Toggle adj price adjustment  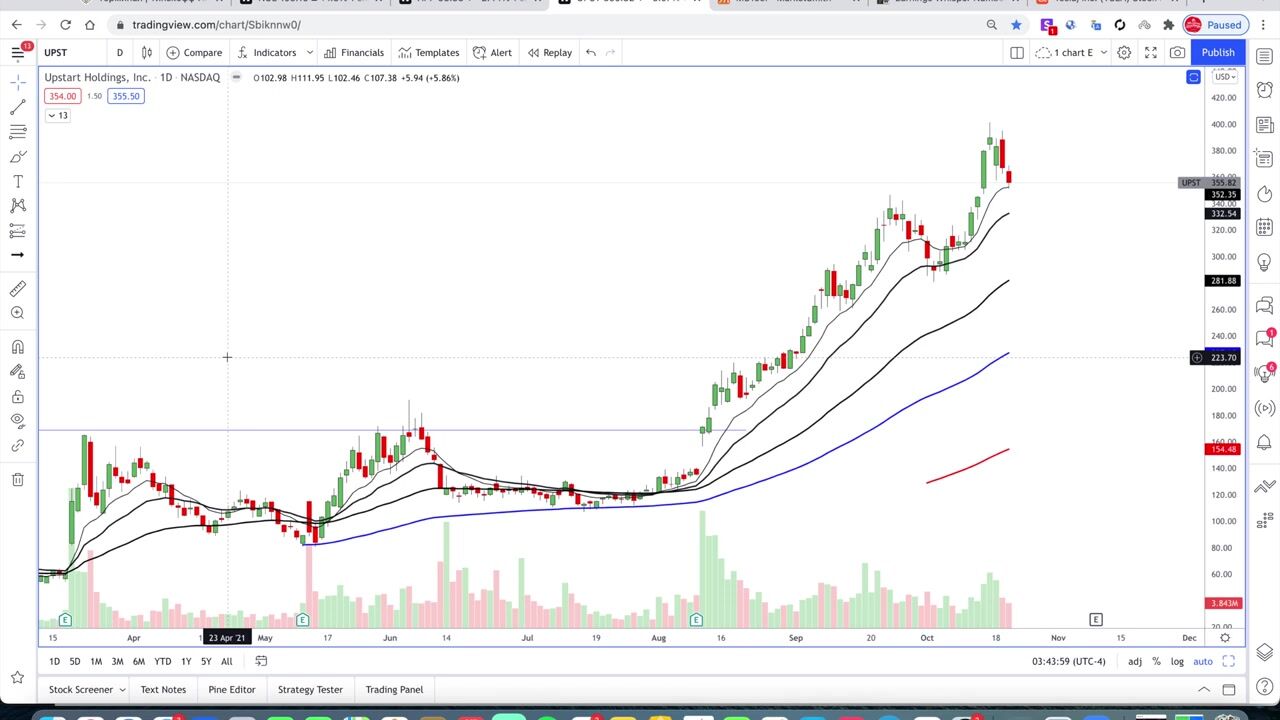[x=1135, y=661]
